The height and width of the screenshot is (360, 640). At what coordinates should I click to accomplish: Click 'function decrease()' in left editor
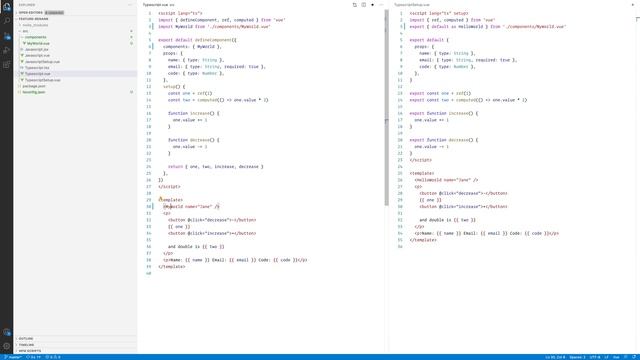(x=193, y=140)
